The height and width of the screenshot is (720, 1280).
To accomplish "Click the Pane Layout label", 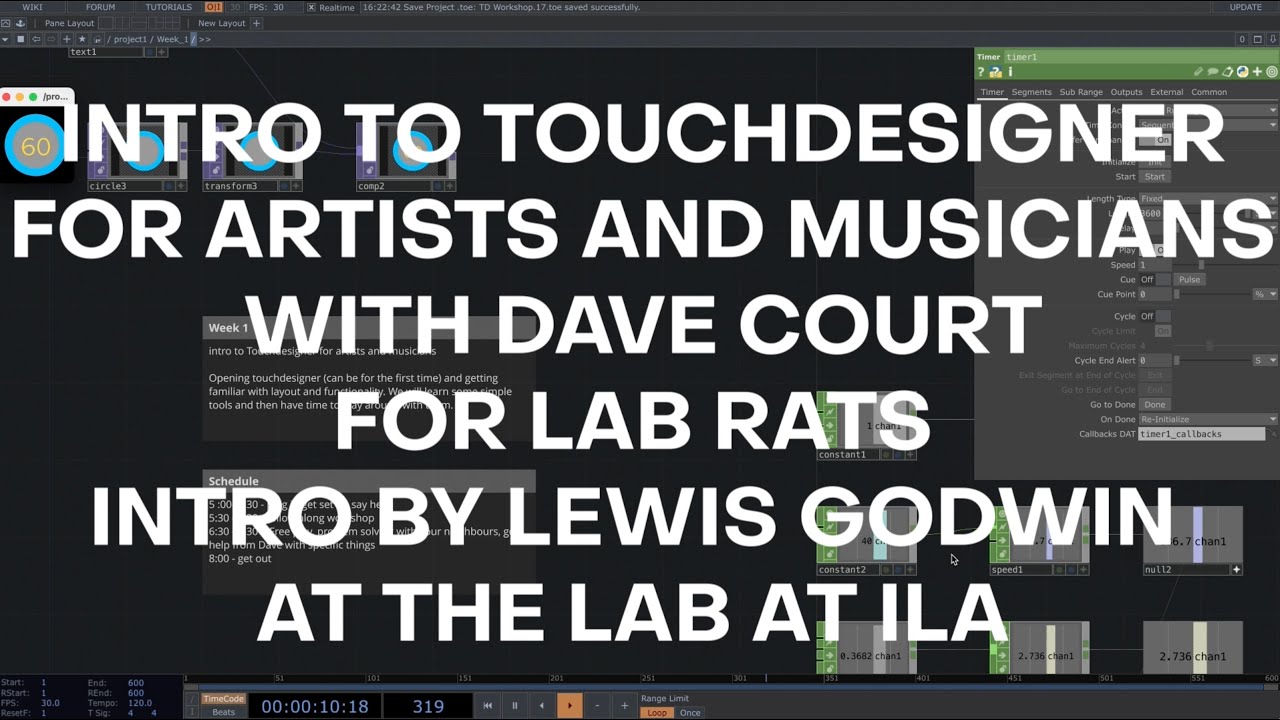I will (x=70, y=23).
